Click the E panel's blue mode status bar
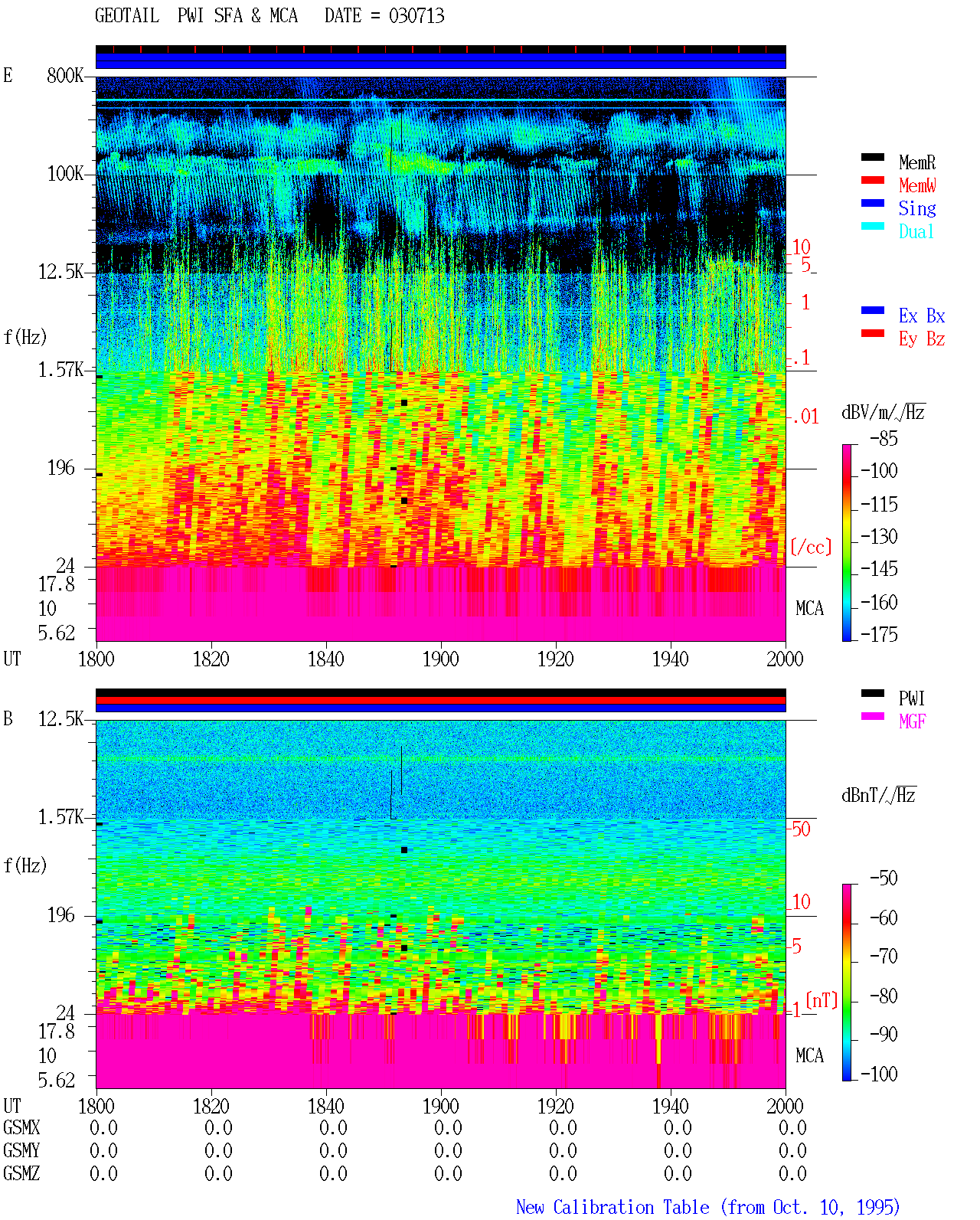This screenshot has width=980, height=1220. coord(441,61)
